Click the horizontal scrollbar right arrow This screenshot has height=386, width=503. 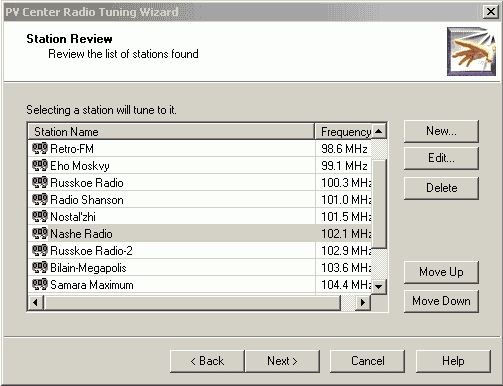pyautogui.click(x=363, y=303)
